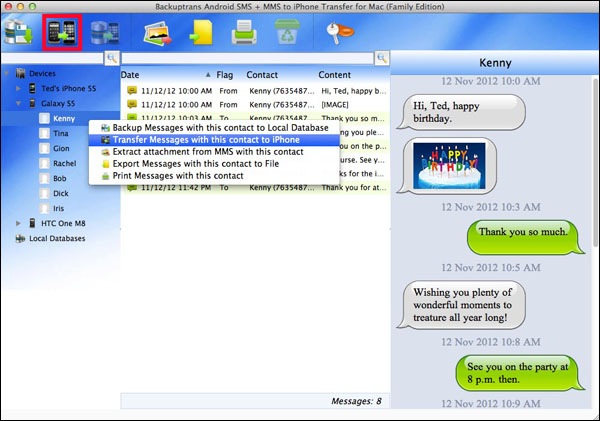This screenshot has height=421, width=600.
Task: Click the Print messages toolbar icon
Action: point(244,33)
